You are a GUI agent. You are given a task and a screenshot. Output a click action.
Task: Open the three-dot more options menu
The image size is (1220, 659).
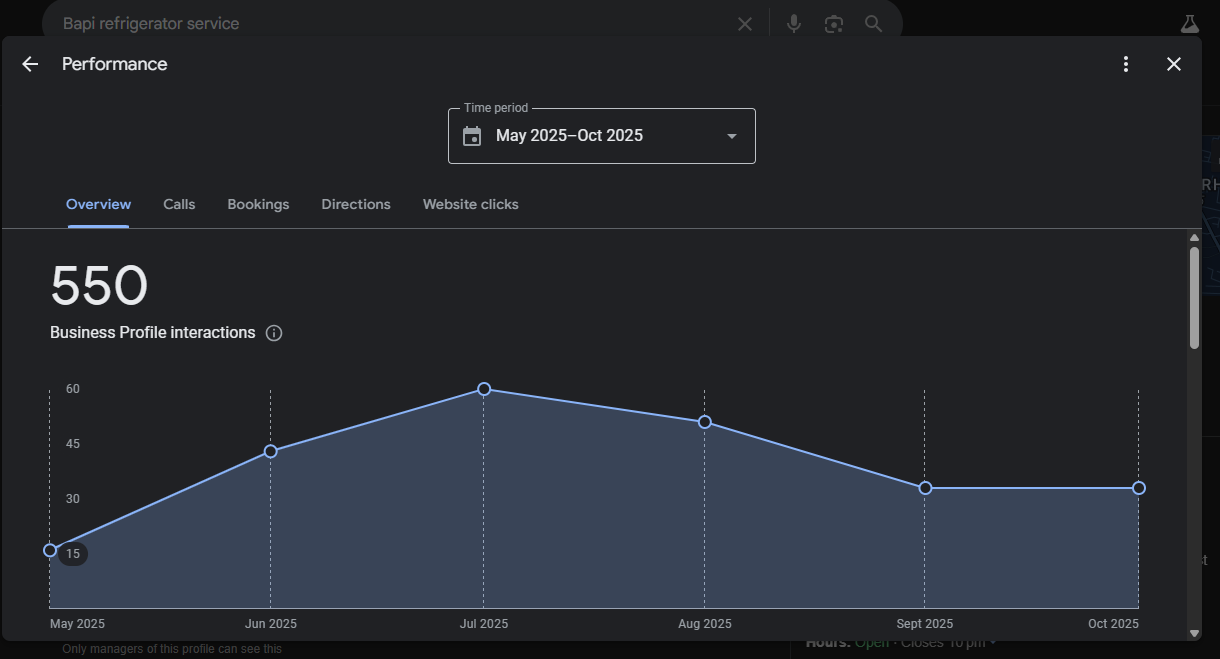pos(1126,64)
